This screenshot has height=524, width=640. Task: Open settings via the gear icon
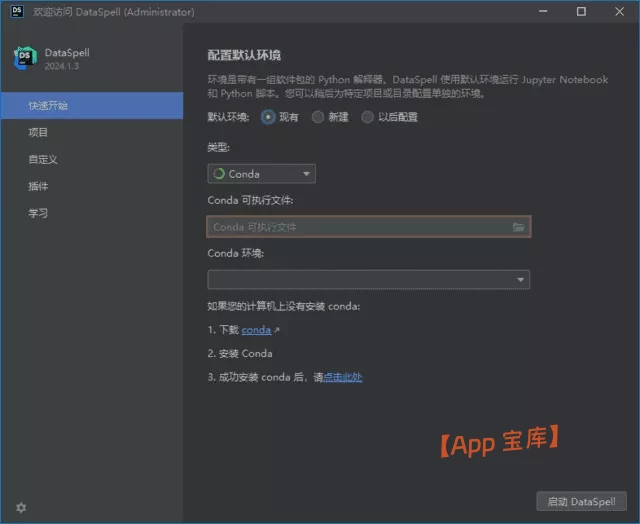click(x=21, y=507)
